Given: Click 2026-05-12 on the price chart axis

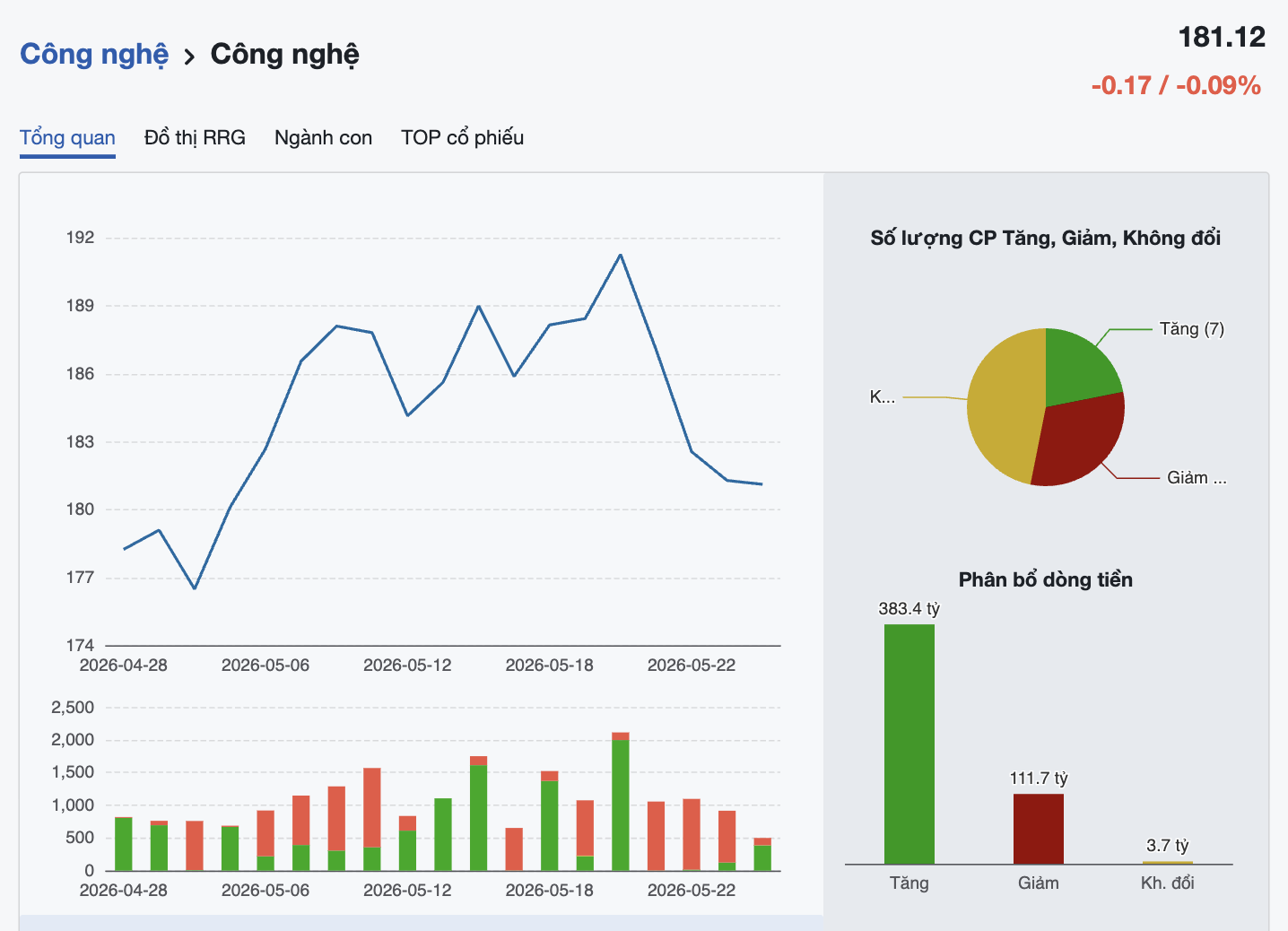Looking at the screenshot, I should coord(407,666).
